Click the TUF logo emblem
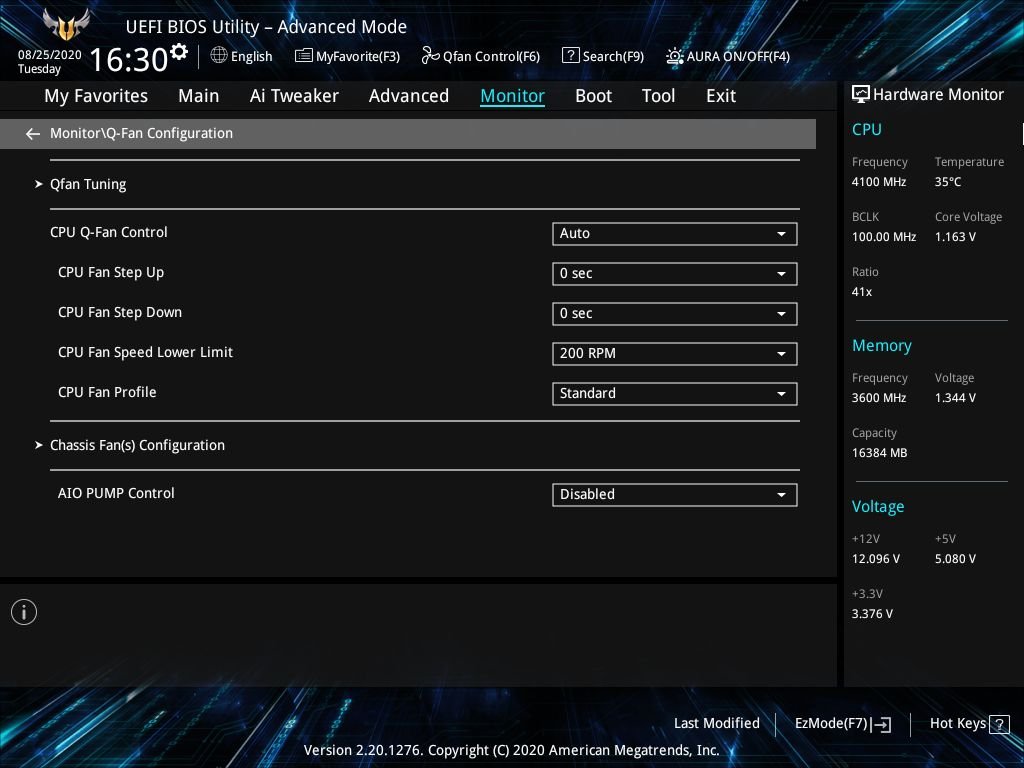 tap(66, 24)
